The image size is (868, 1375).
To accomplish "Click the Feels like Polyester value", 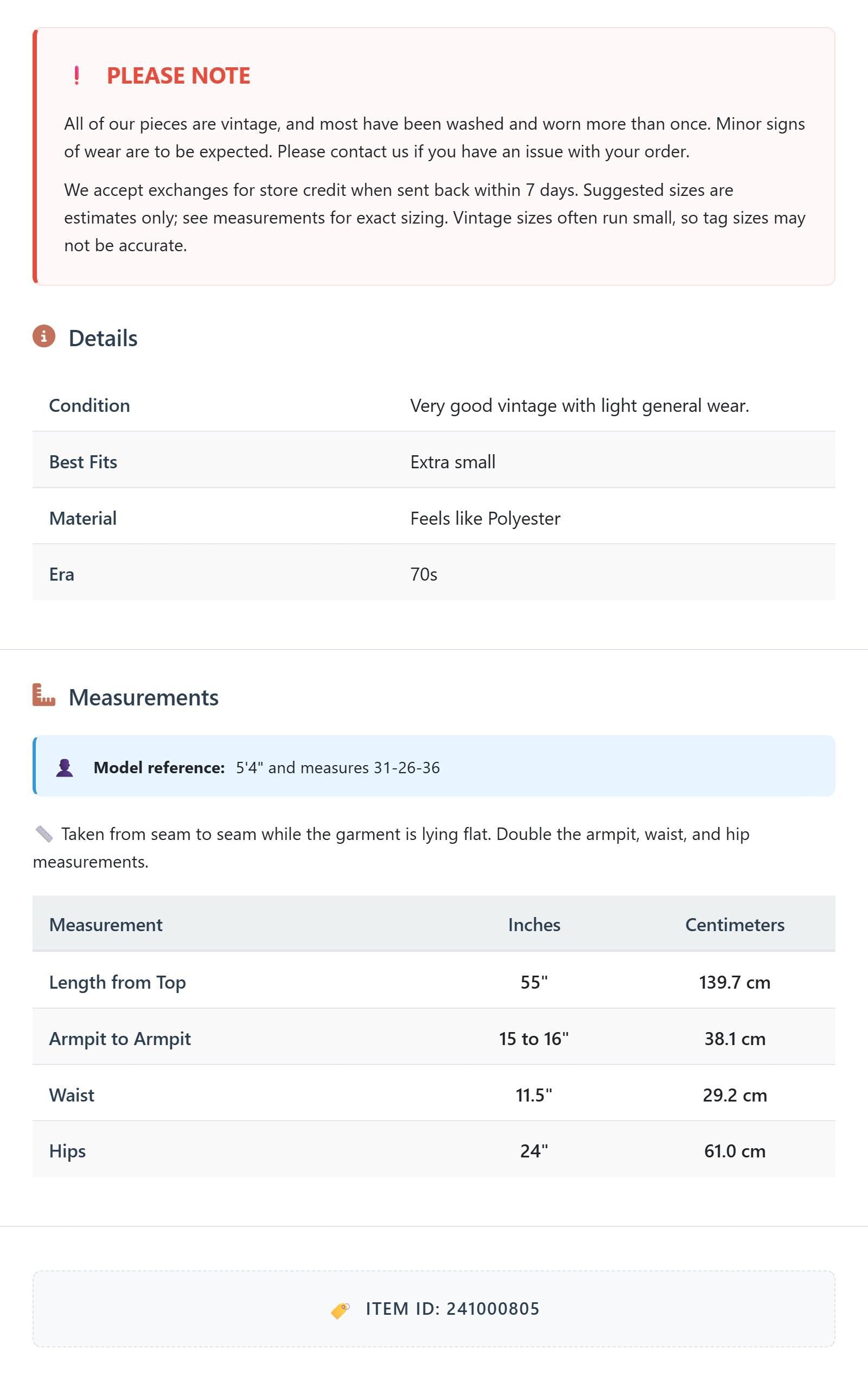I will (x=486, y=519).
